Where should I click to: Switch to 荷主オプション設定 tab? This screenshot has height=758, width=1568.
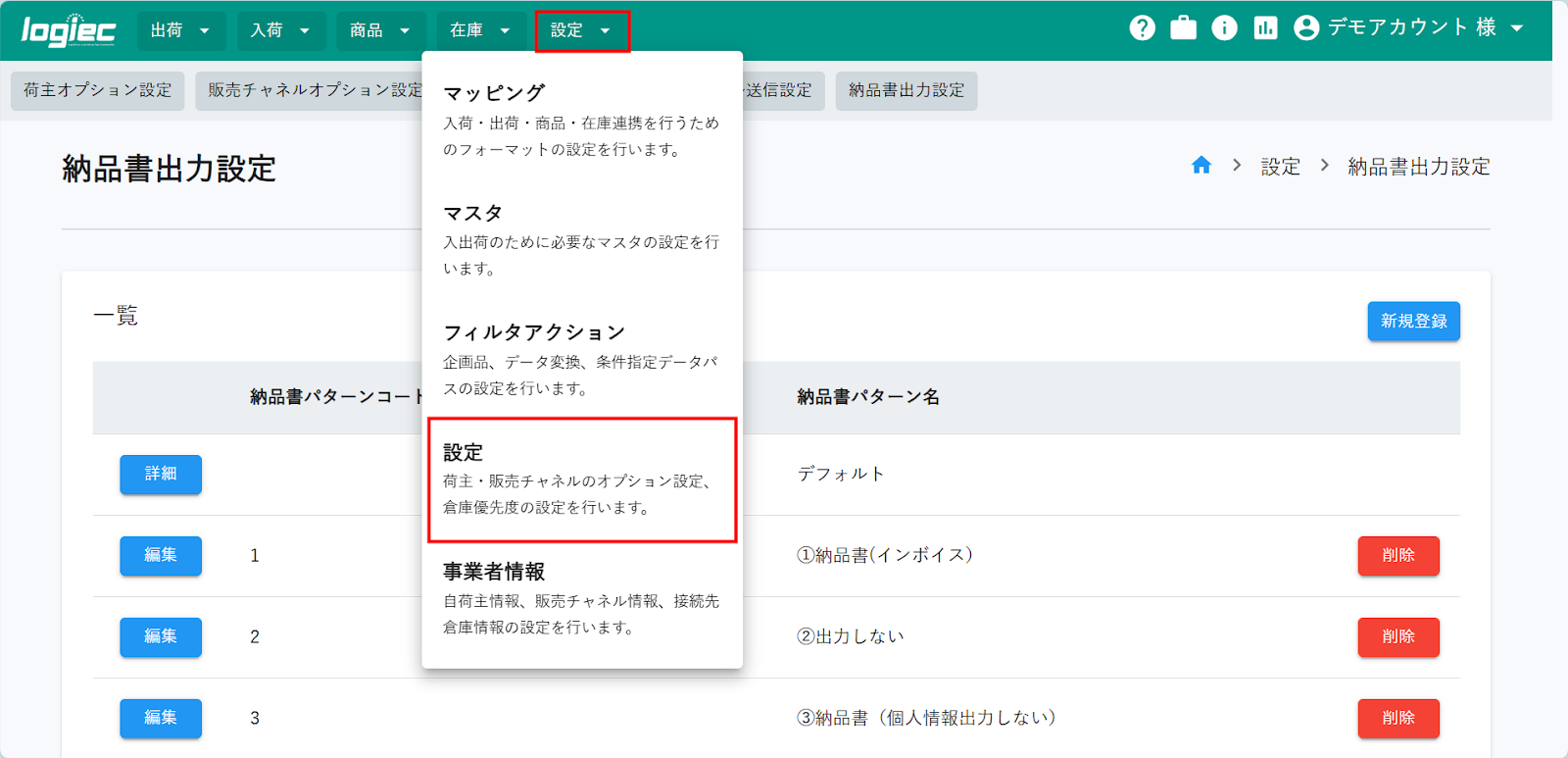(x=98, y=90)
